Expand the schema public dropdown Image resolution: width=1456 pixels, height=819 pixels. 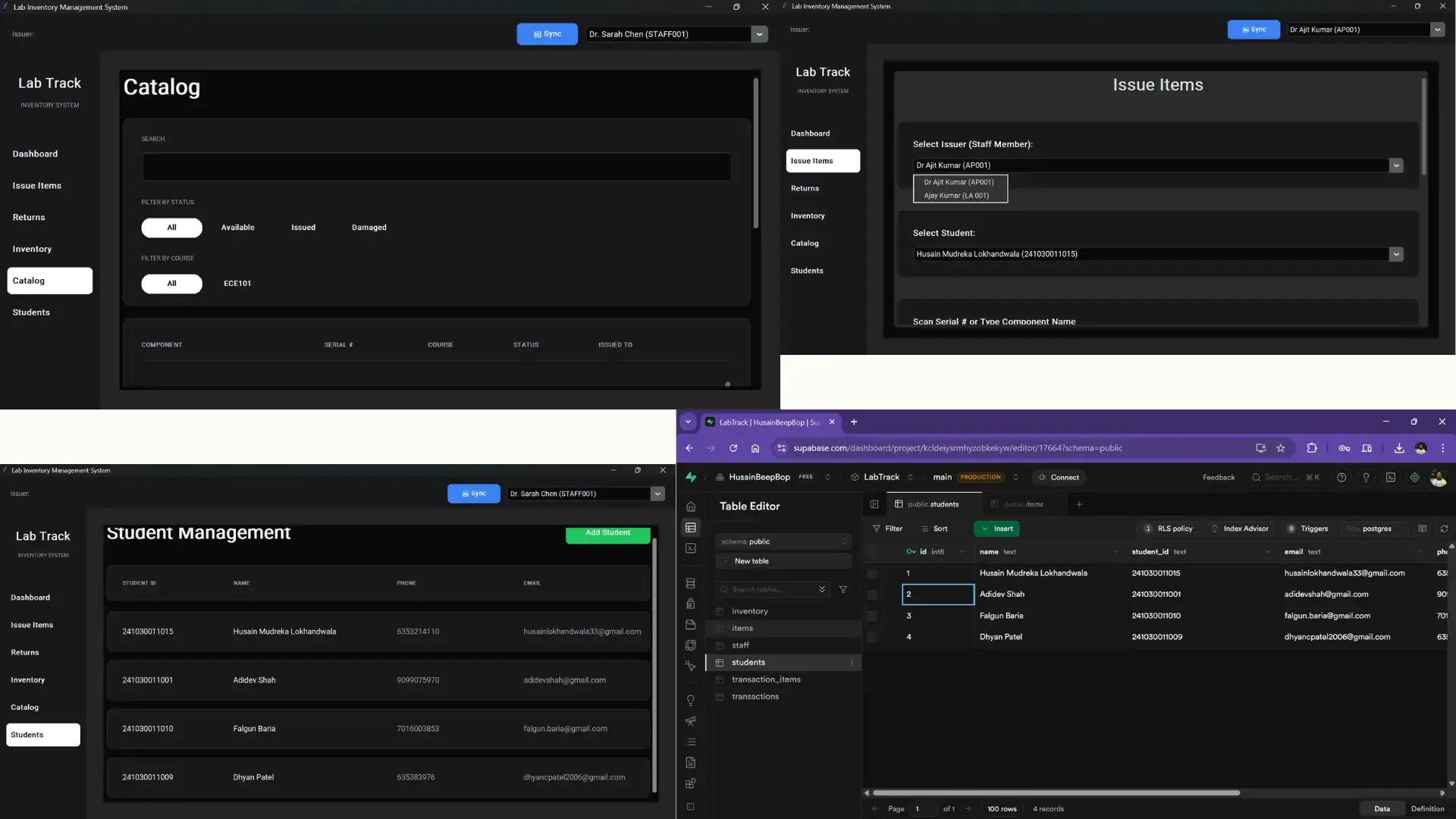click(783, 541)
